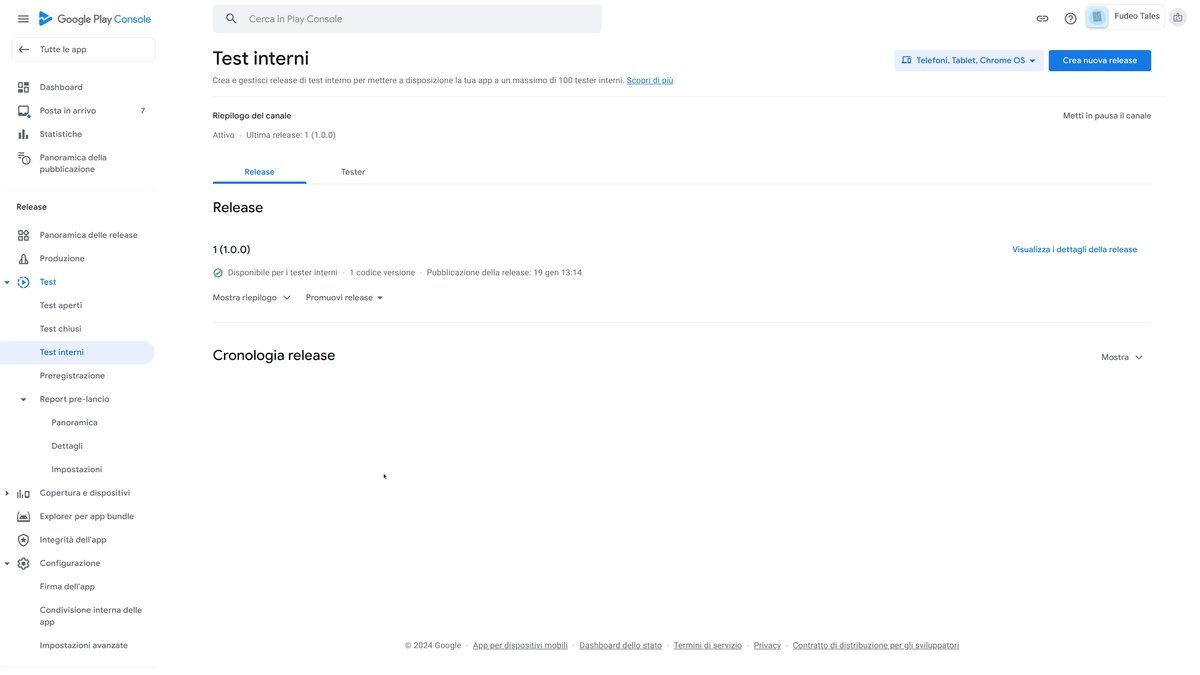Click the help question mark icon

(x=1070, y=19)
